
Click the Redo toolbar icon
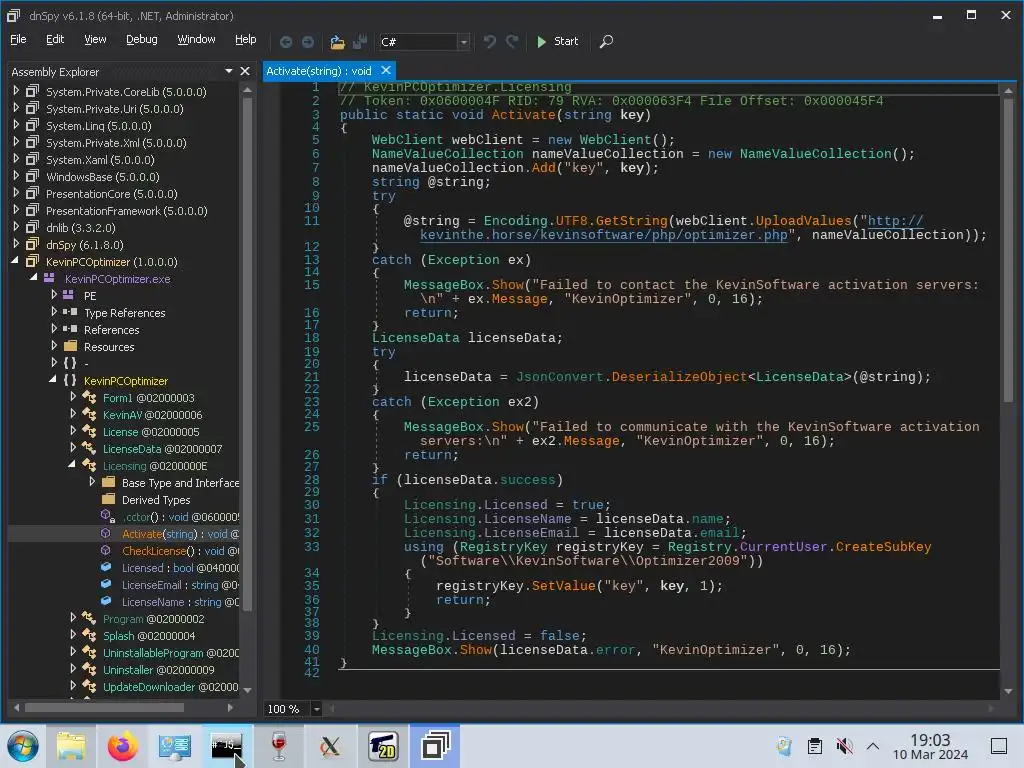(512, 42)
